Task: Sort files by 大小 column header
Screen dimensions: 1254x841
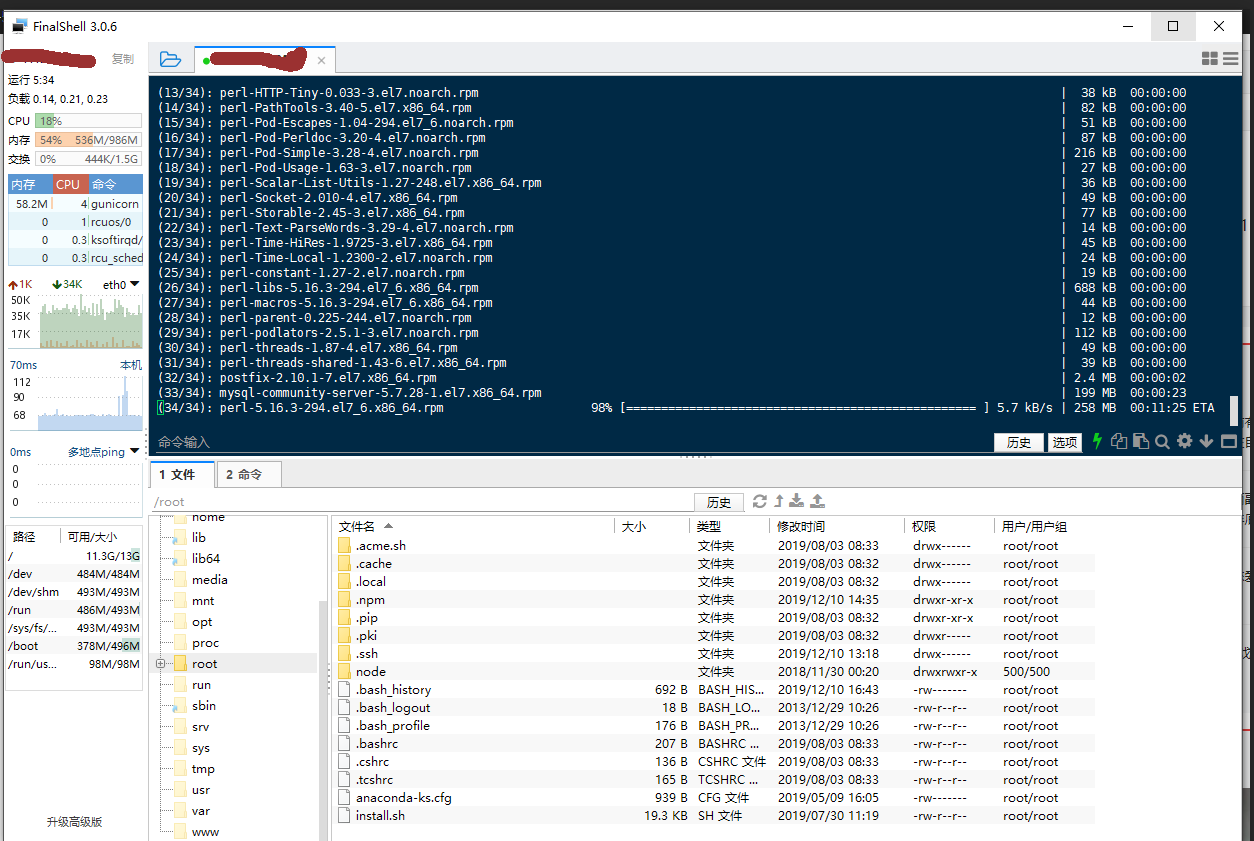Action: [x=651, y=526]
